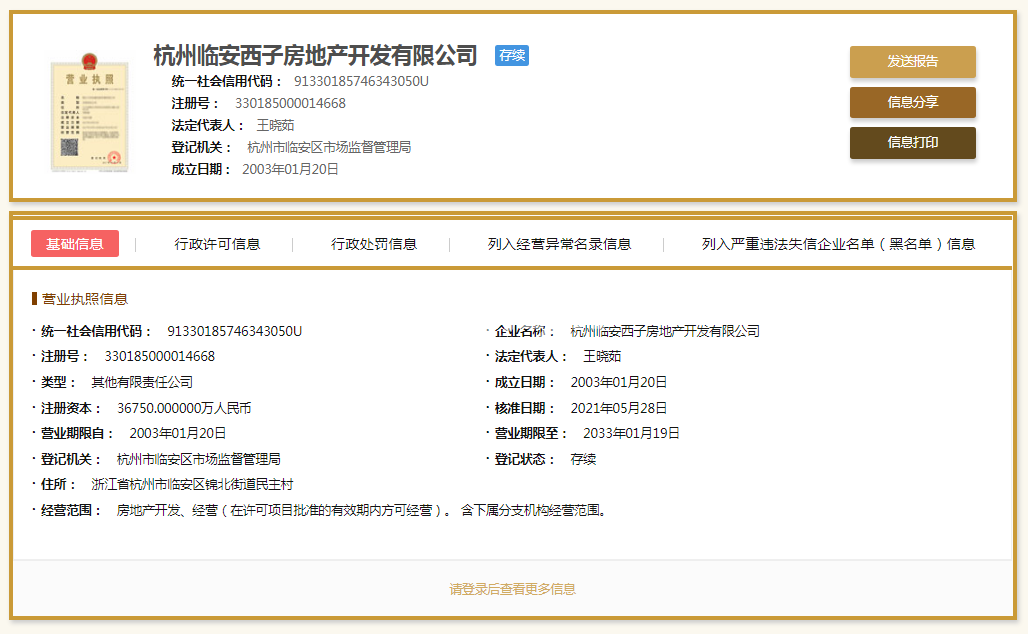Click header legal representative 王晓茹

[x=275, y=125]
